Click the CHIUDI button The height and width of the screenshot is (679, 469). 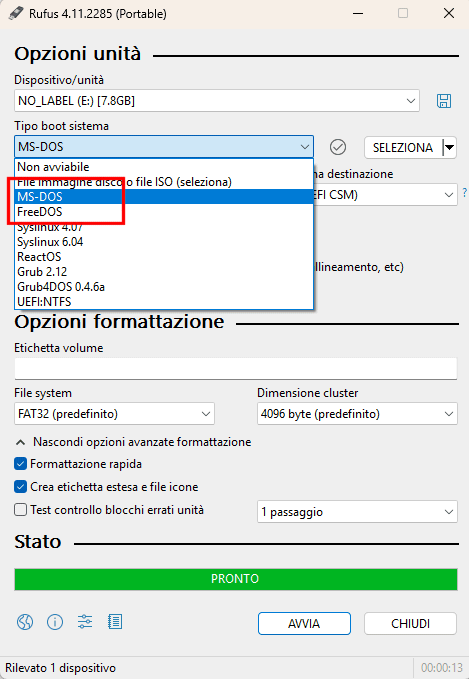(410, 624)
